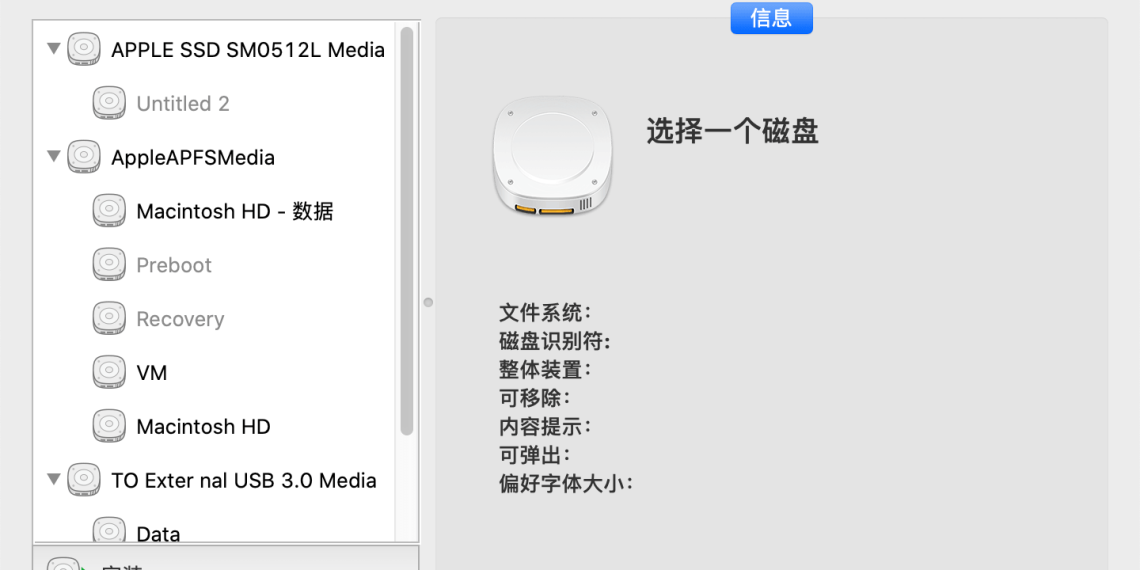Click the AppleAPFSMedia disk icon
This screenshot has height=570, width=1140.
(x=84, y=157)
